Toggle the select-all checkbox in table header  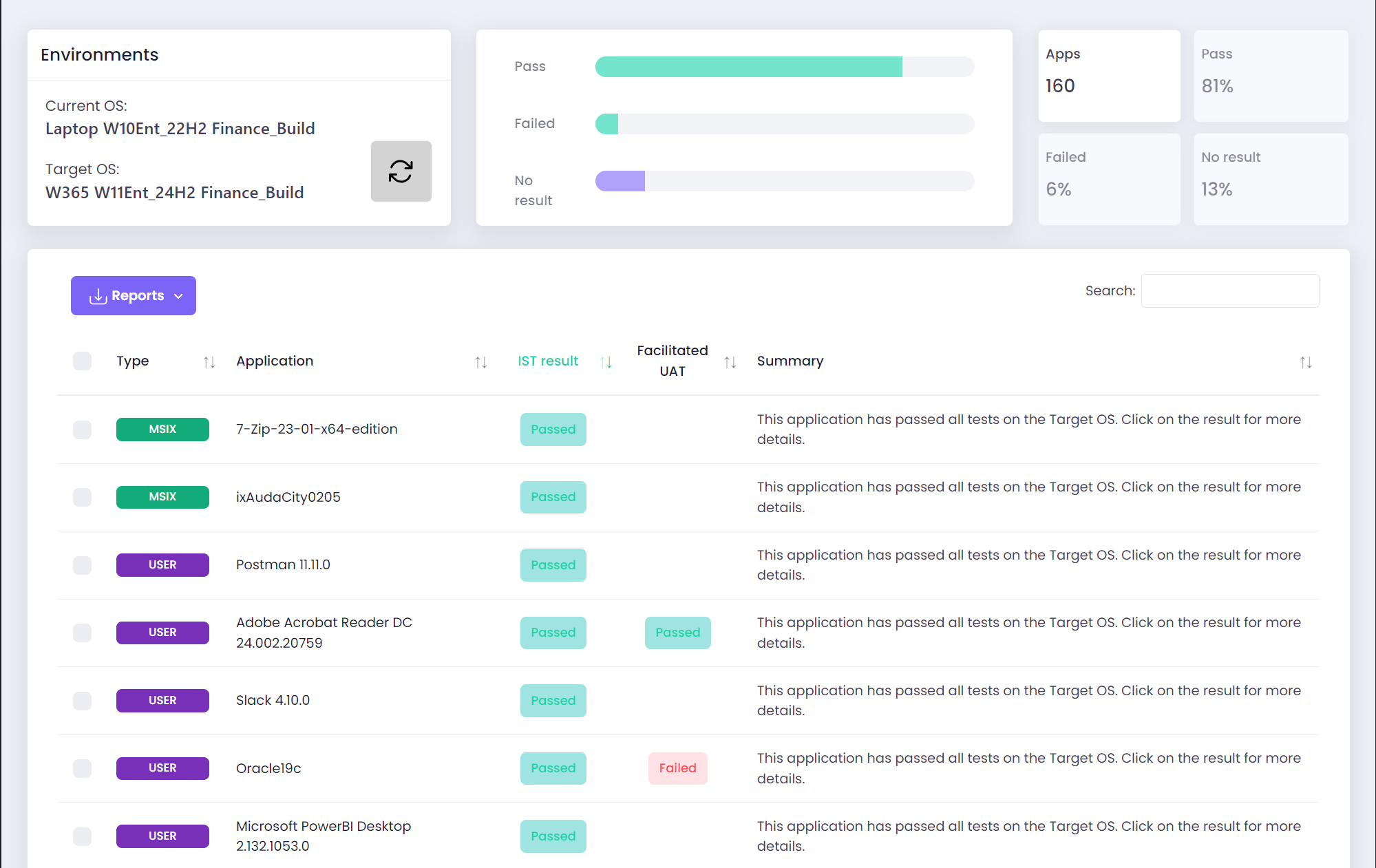(x=83, y=360)
